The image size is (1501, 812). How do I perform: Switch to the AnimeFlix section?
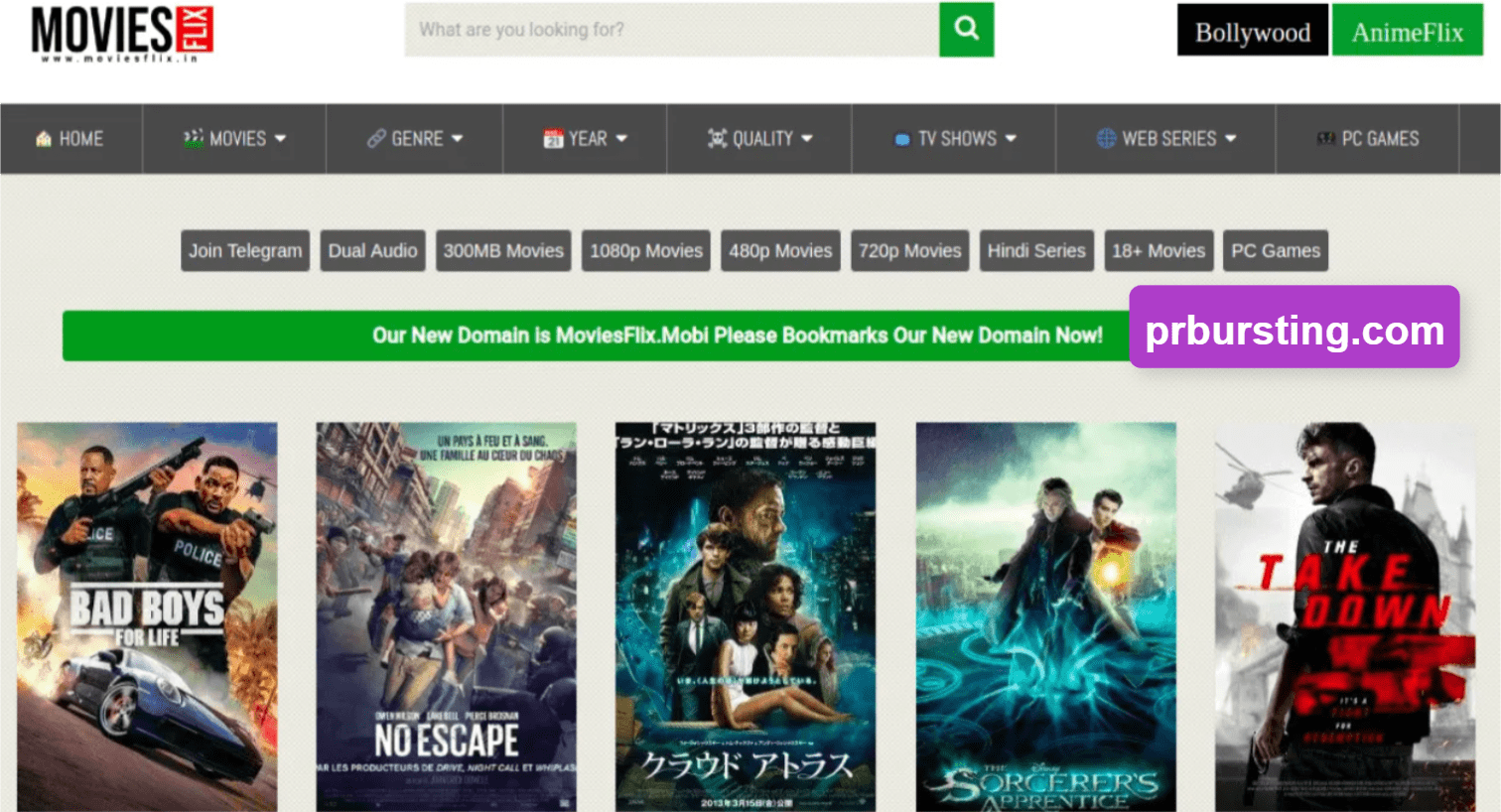coord(1407,31)
